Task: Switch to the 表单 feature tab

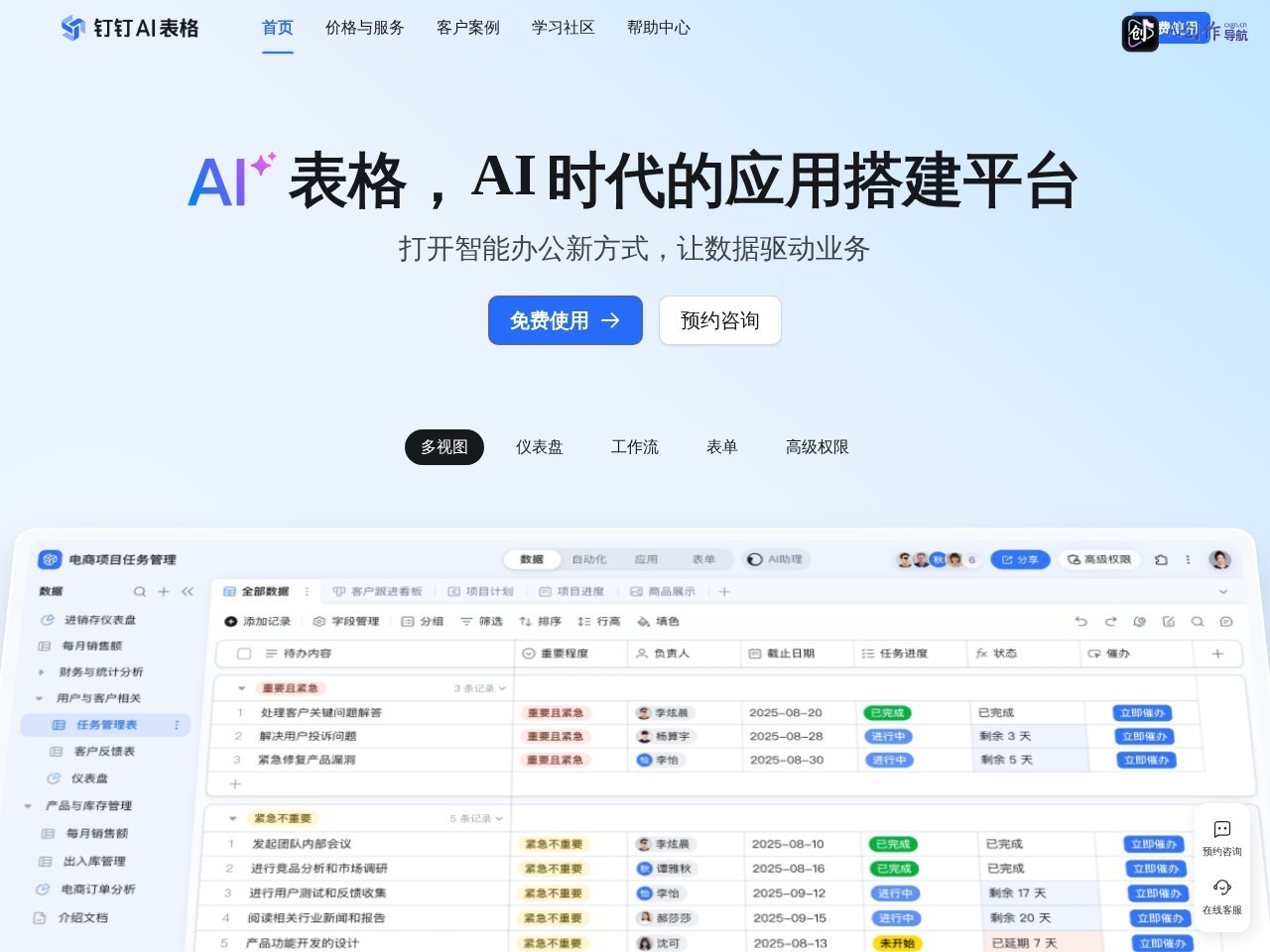Action: [722, 447]
